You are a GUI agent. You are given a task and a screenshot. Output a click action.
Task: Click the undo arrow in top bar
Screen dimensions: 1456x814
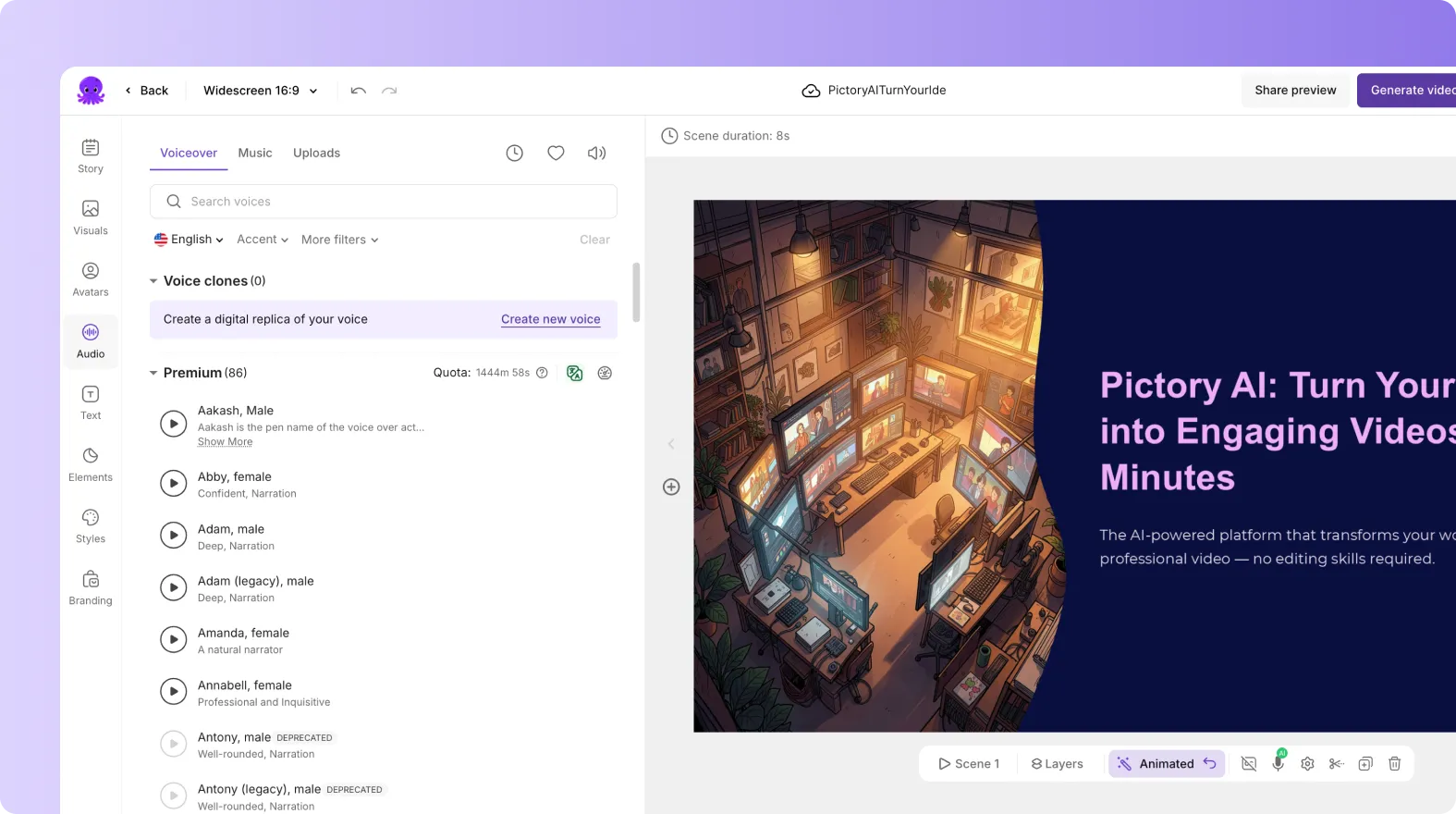click(359, 91)
